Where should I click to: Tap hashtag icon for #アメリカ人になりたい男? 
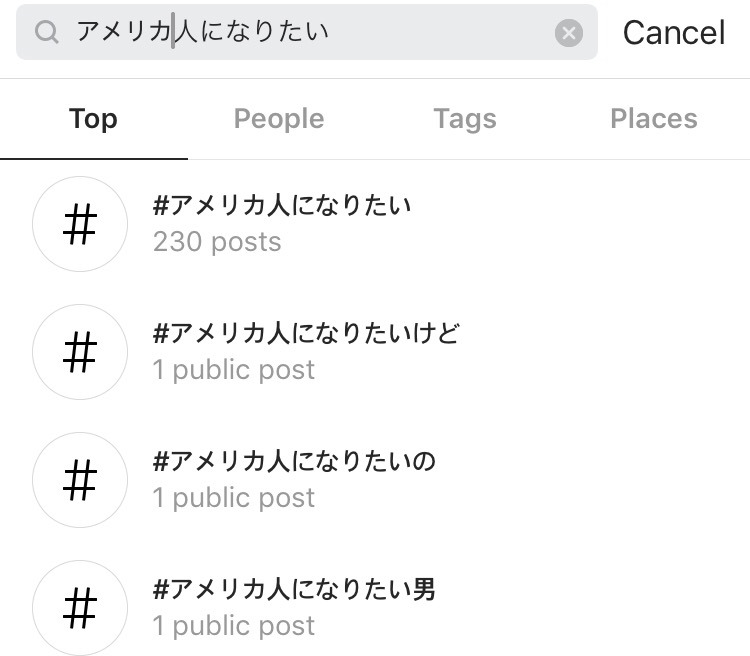[x=80, y=608]
